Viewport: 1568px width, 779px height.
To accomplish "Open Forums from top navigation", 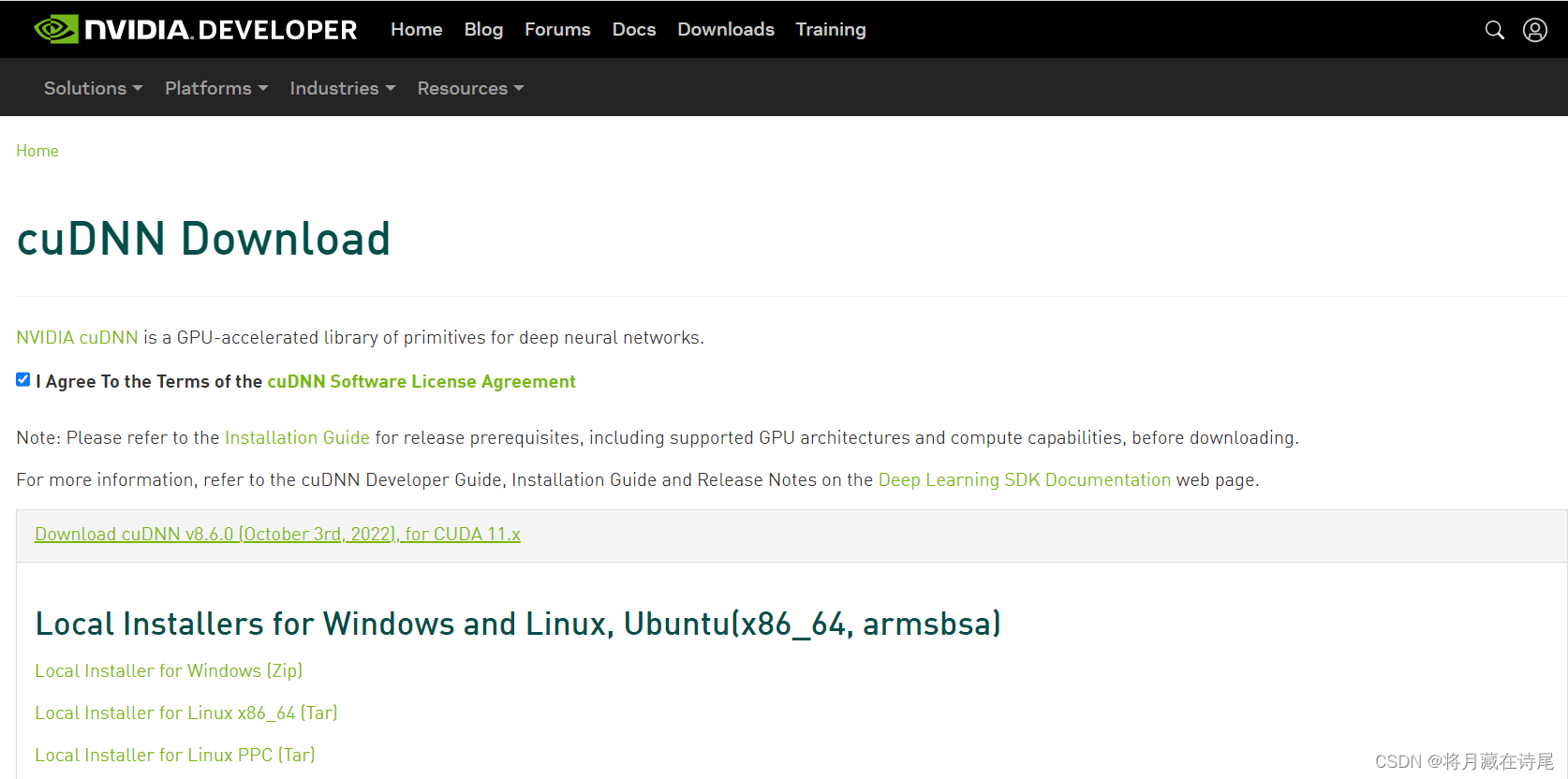I will pos(557,29).
